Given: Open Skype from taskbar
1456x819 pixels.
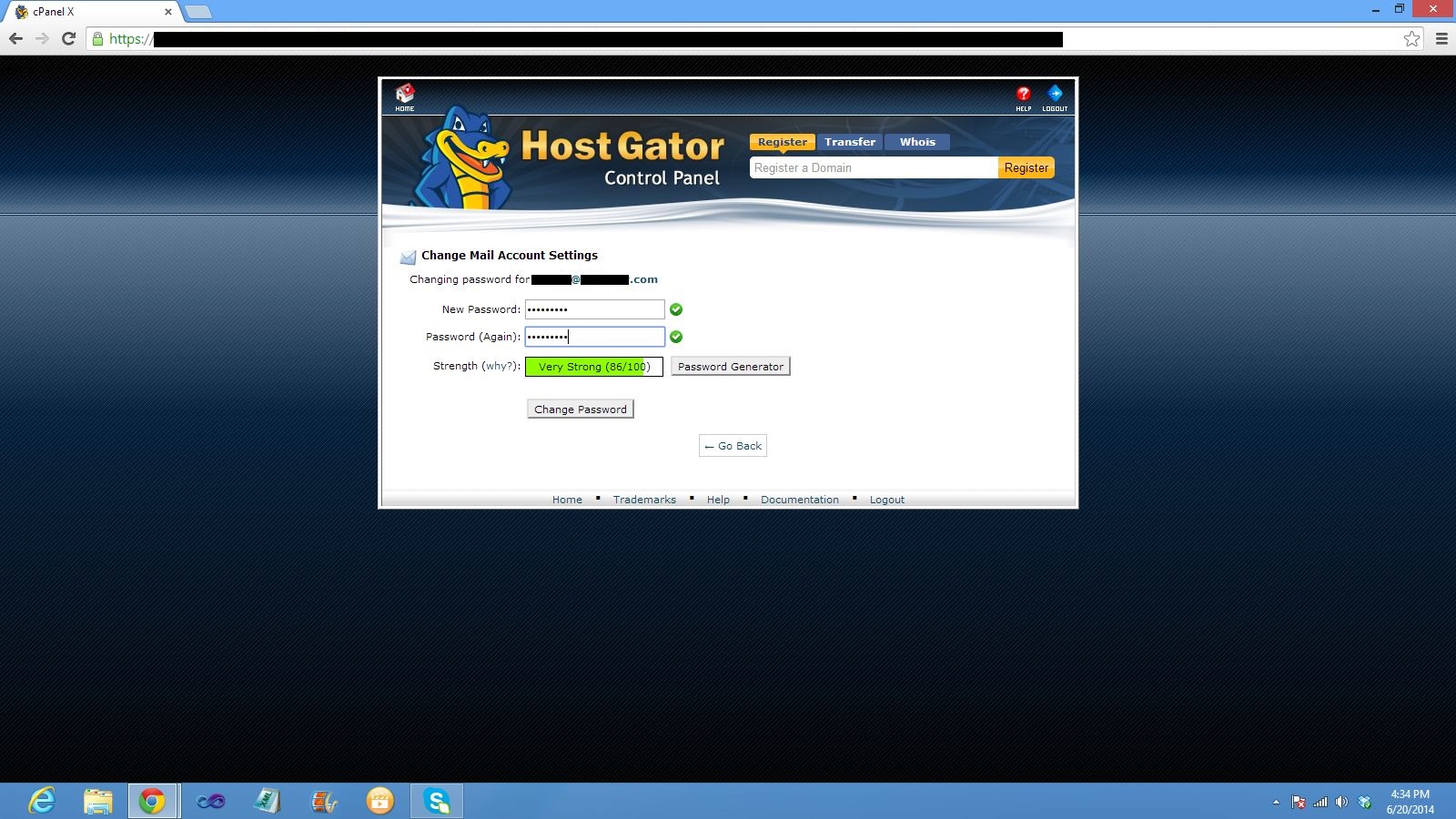Looking at the screenshot, I should click(x=437, y=801).
